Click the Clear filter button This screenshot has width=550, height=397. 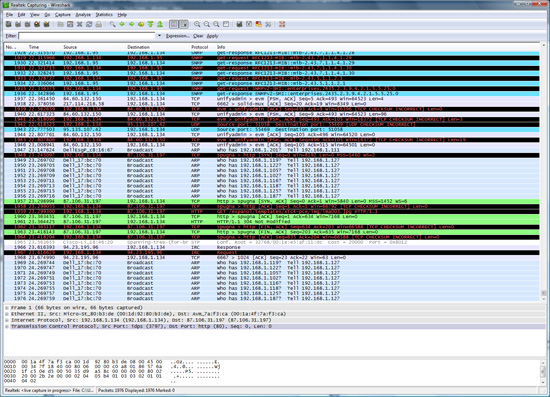click(198, 36)
